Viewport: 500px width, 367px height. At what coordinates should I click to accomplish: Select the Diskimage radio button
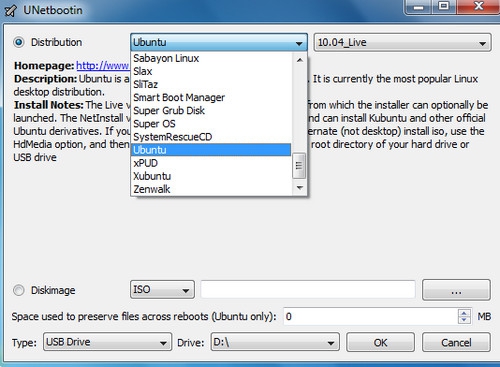click(x=19, y=290)
